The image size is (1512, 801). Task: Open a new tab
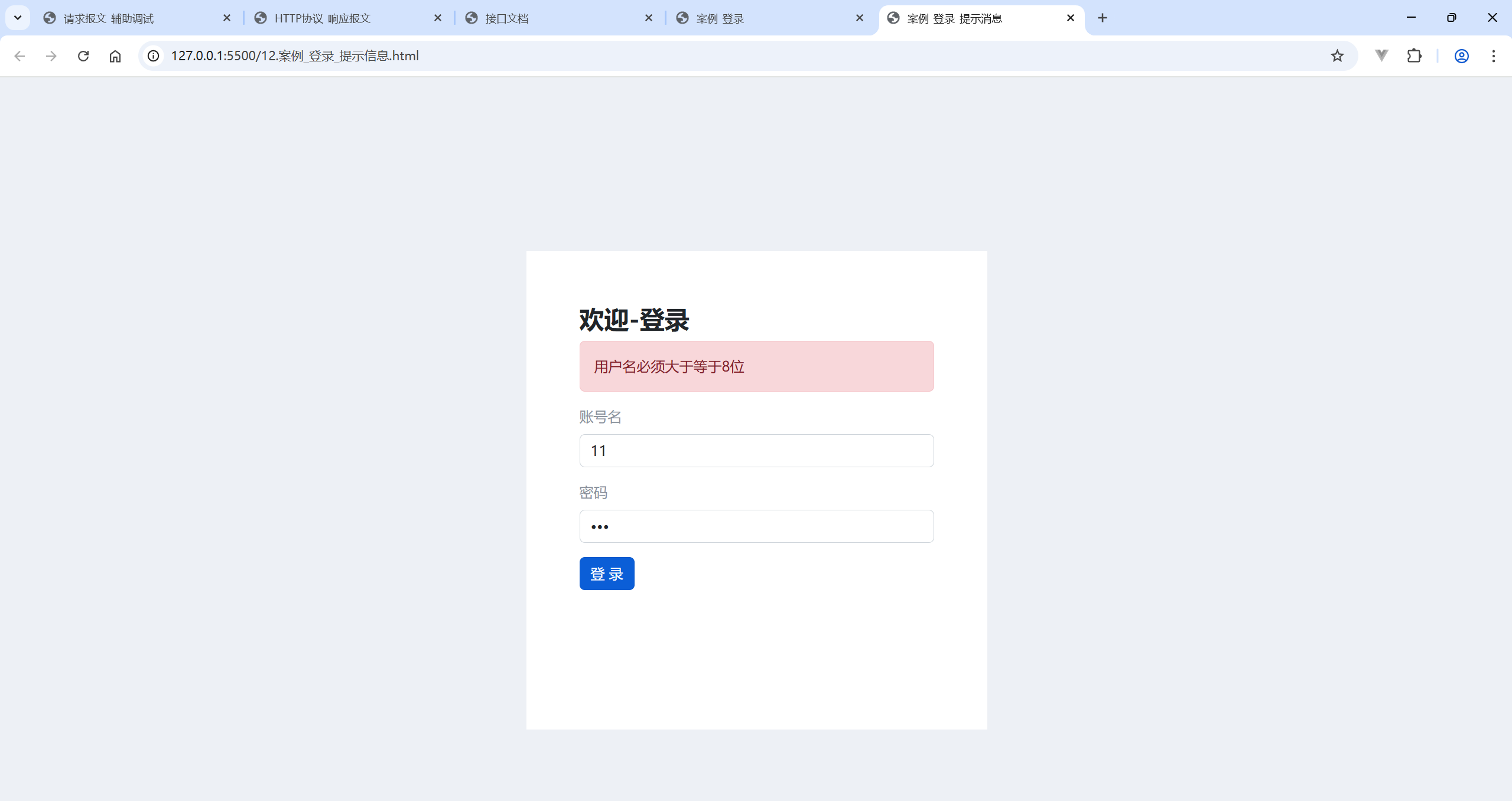click(1103, 18)
